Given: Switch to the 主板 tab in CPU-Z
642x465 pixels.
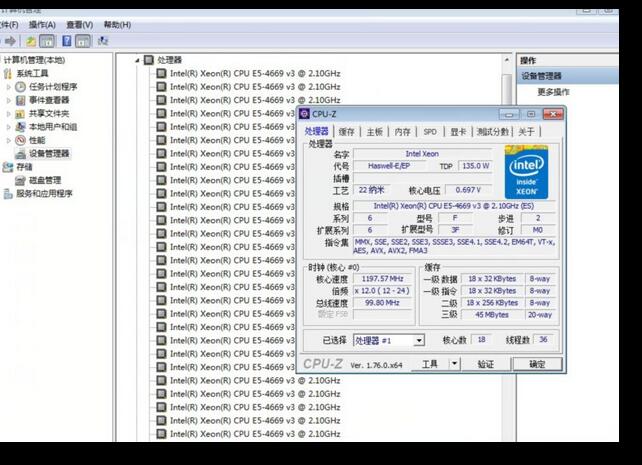Looking at the screenshot, I should point(375,132).
